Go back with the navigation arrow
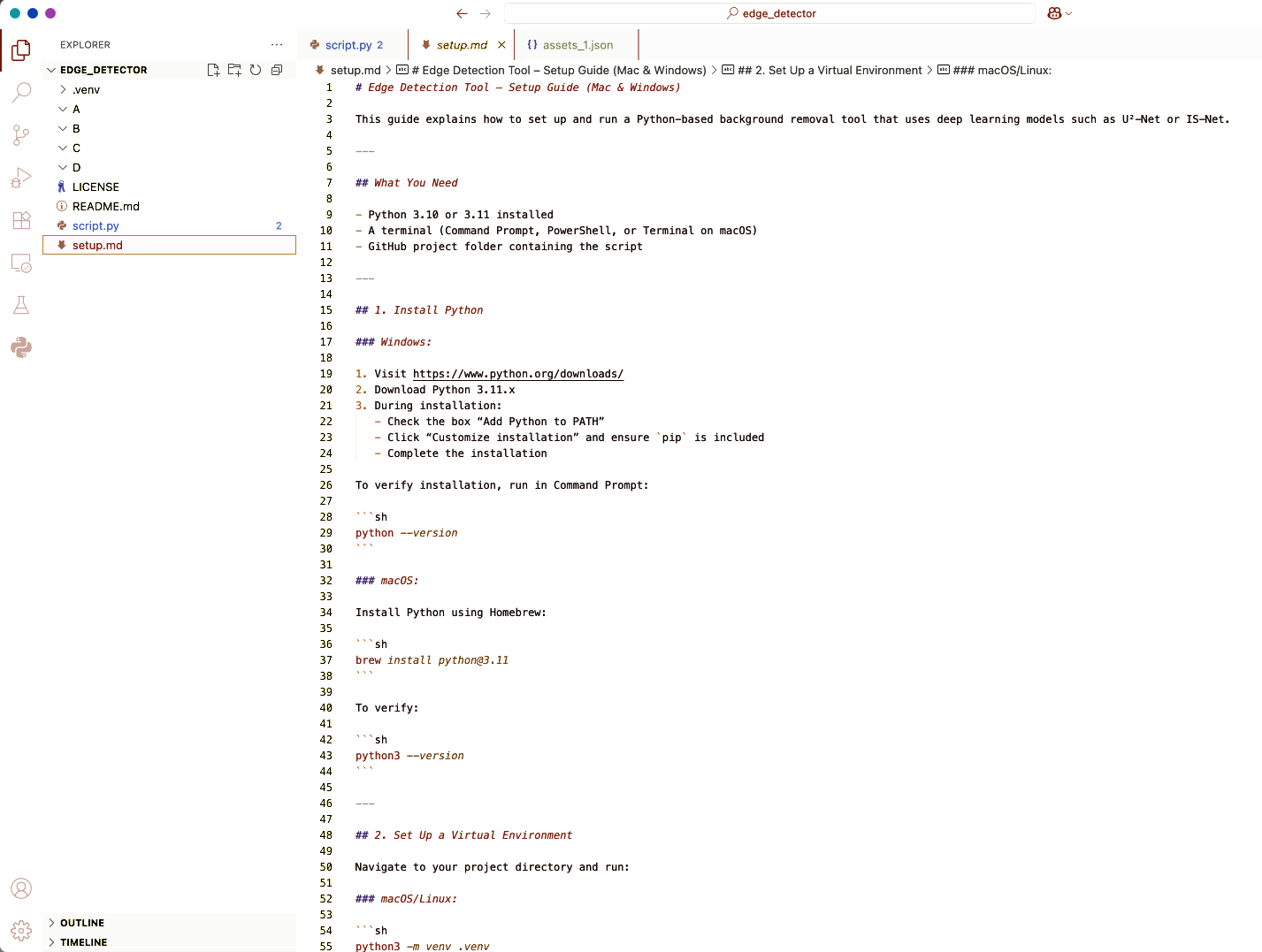 [462, 13]
